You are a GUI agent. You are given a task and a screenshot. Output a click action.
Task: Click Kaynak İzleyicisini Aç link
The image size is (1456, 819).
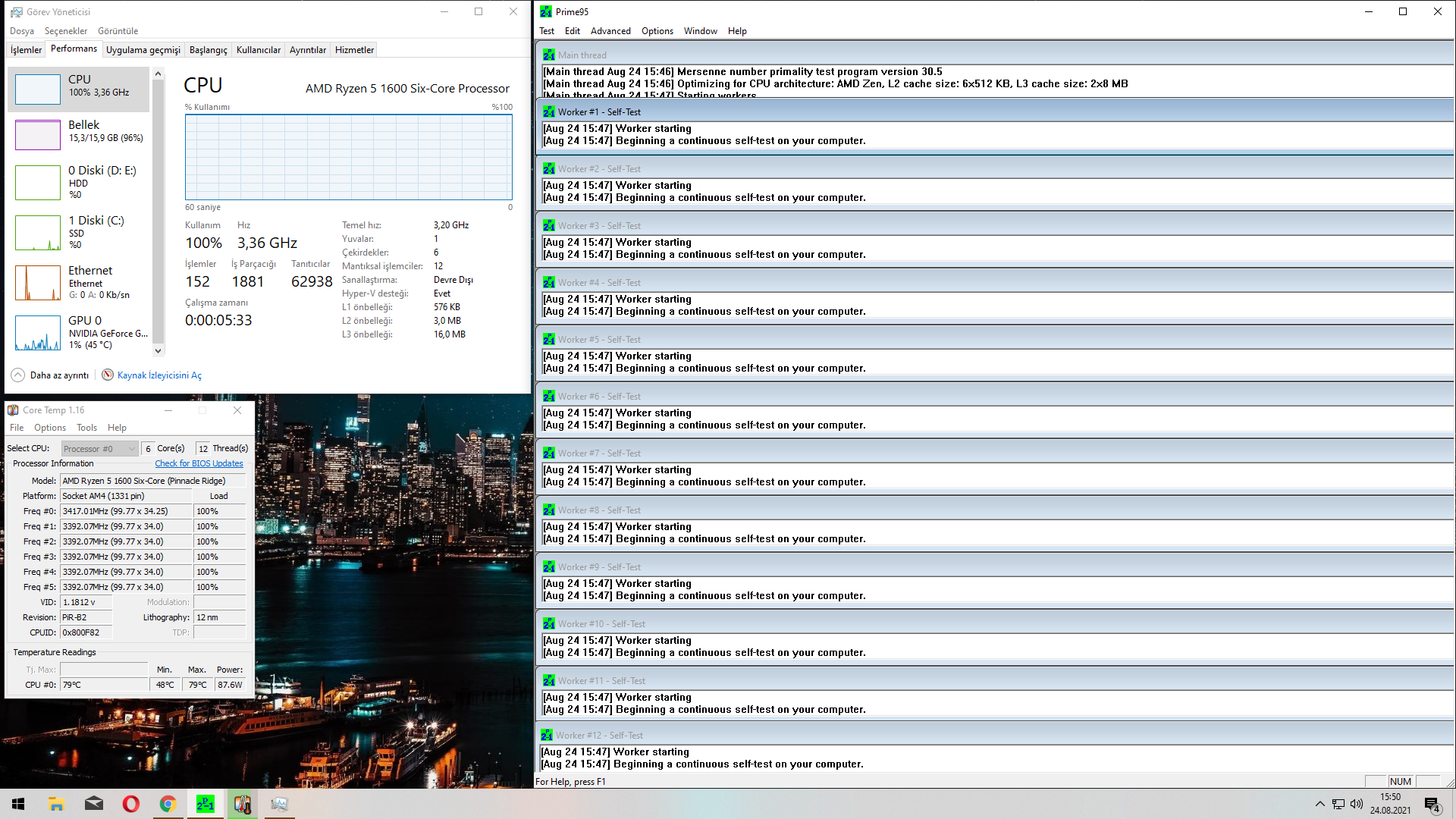(x=159, y=375)
